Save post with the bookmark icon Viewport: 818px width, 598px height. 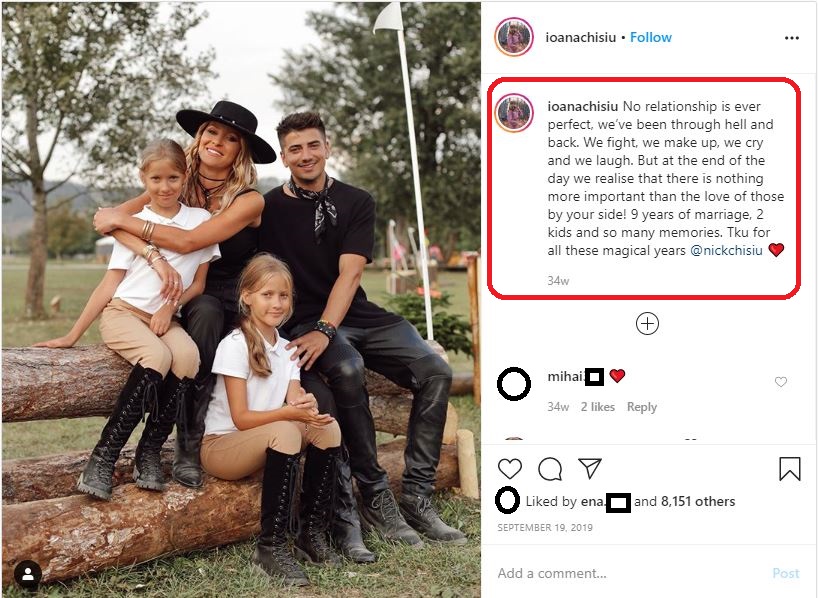(790, 469)
